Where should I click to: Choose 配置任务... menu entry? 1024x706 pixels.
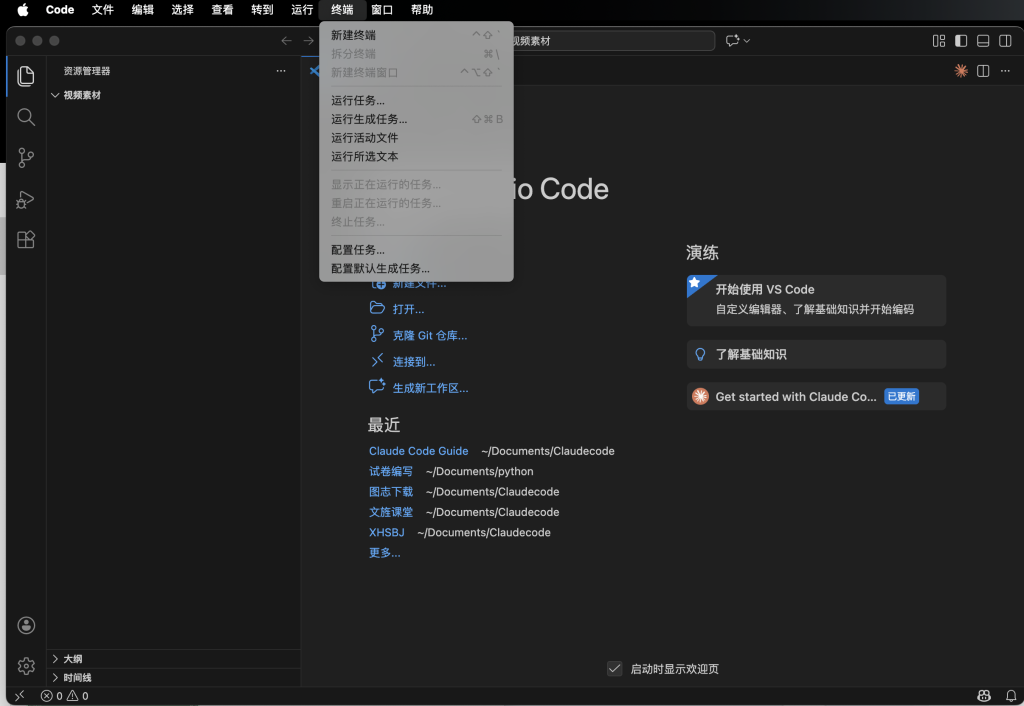(358, 250)
